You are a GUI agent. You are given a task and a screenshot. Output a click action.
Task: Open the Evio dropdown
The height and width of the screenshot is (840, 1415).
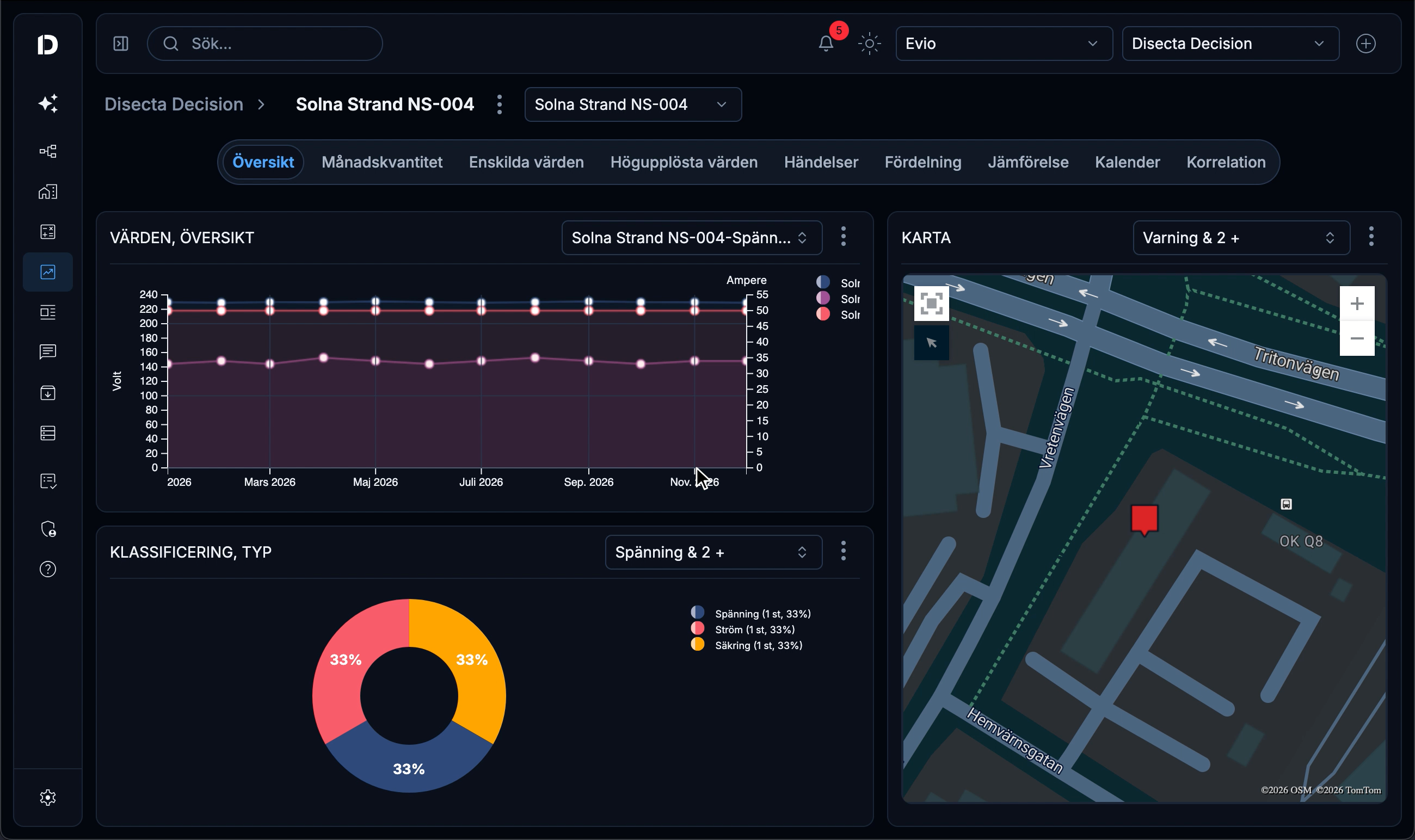(x=1004, y=44)
